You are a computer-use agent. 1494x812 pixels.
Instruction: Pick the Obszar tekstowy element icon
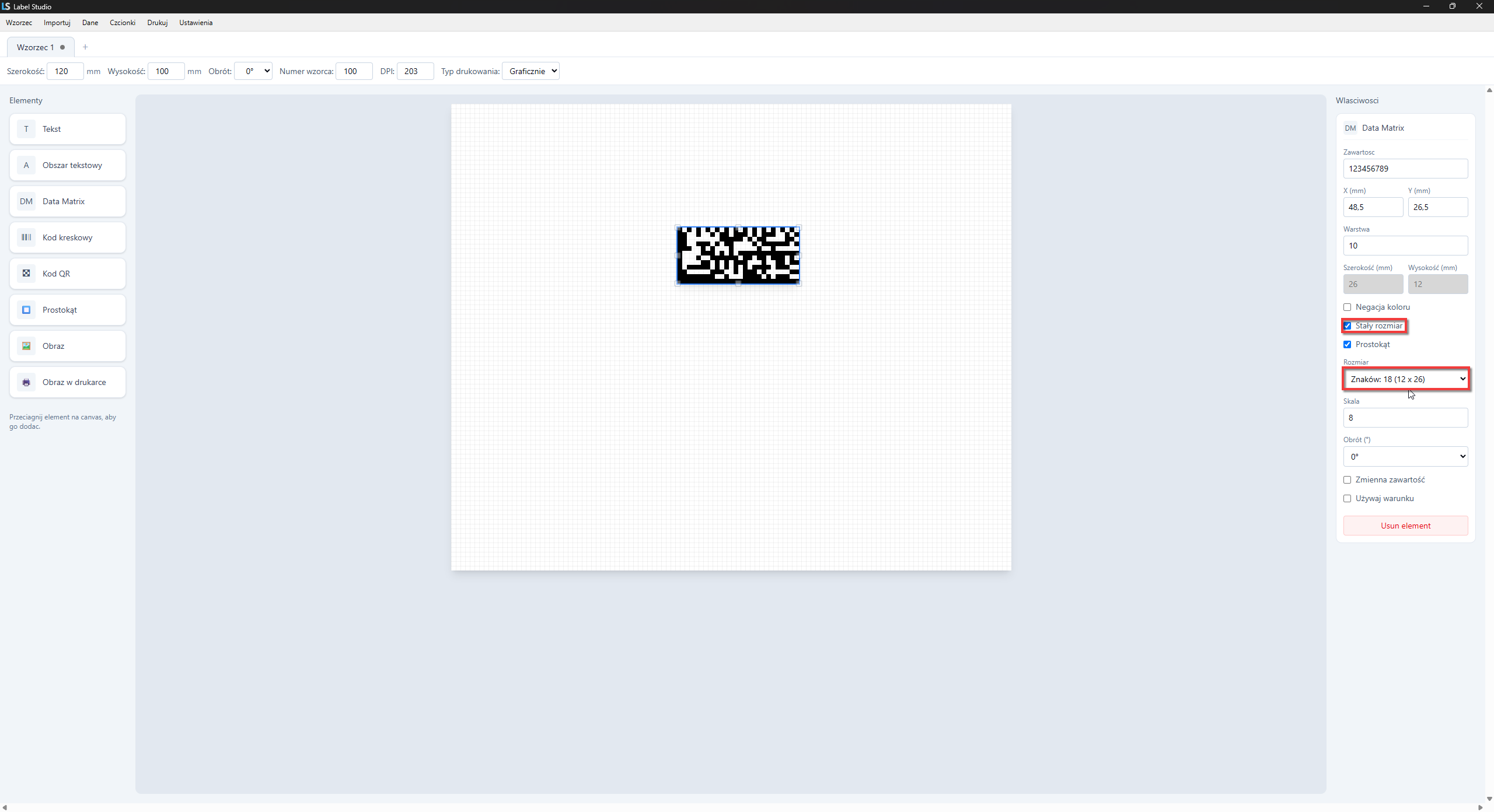click(x=26, y=165)
